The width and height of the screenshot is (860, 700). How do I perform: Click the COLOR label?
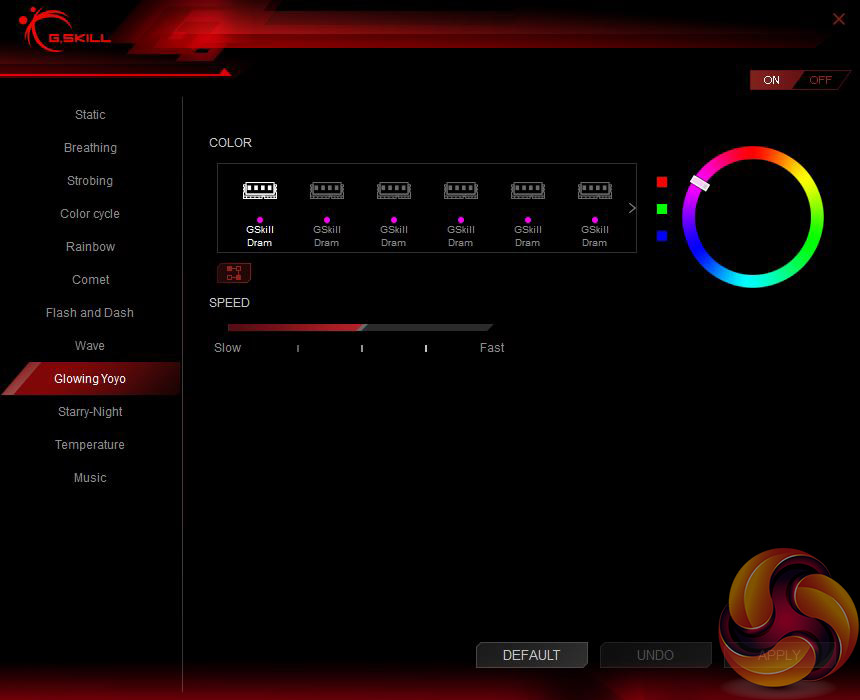pos(230,143)
